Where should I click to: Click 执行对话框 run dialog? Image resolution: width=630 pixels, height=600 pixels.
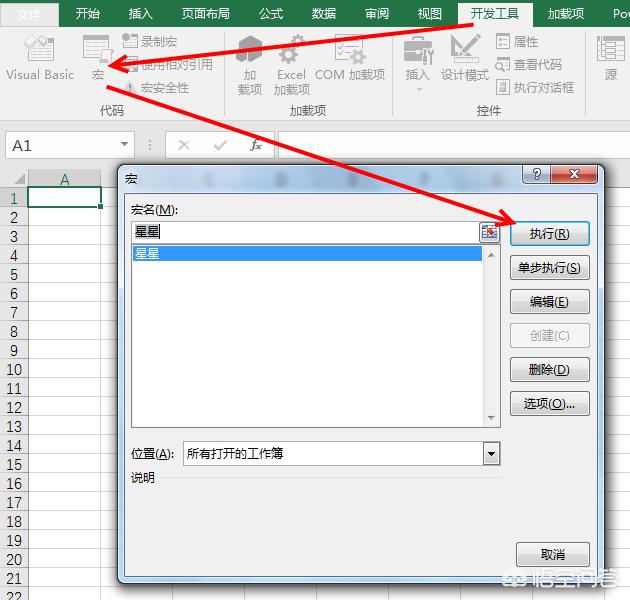[x=535, y=87]
